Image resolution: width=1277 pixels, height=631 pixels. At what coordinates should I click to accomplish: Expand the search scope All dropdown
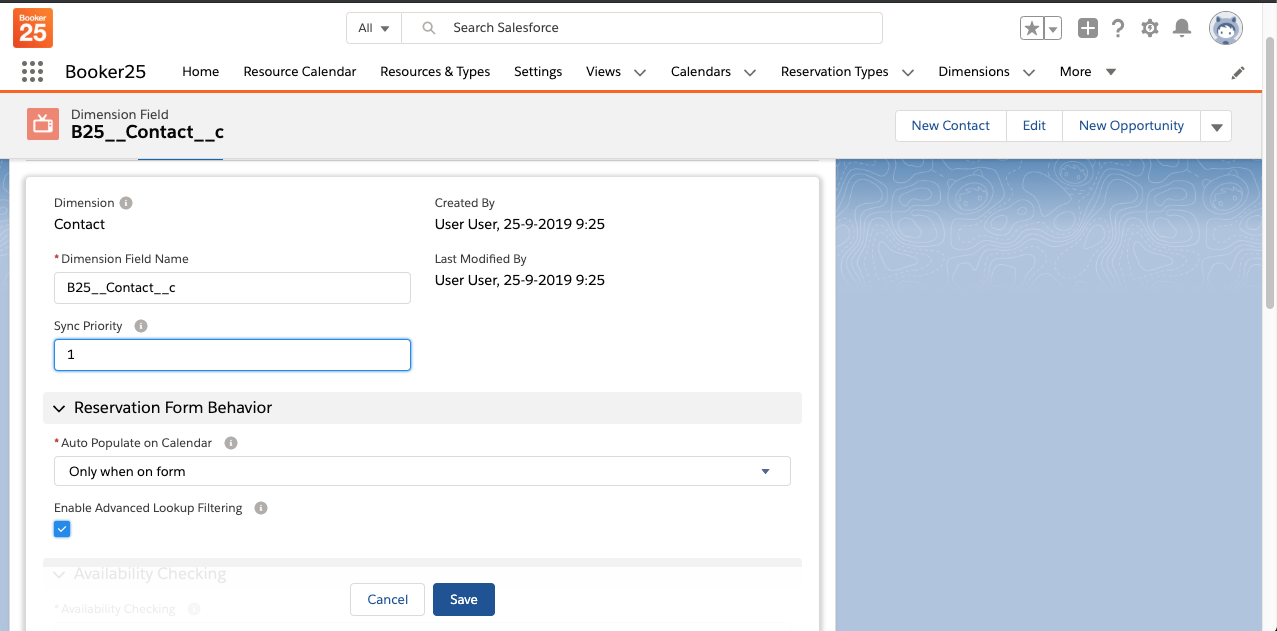(x=374, y=28)
